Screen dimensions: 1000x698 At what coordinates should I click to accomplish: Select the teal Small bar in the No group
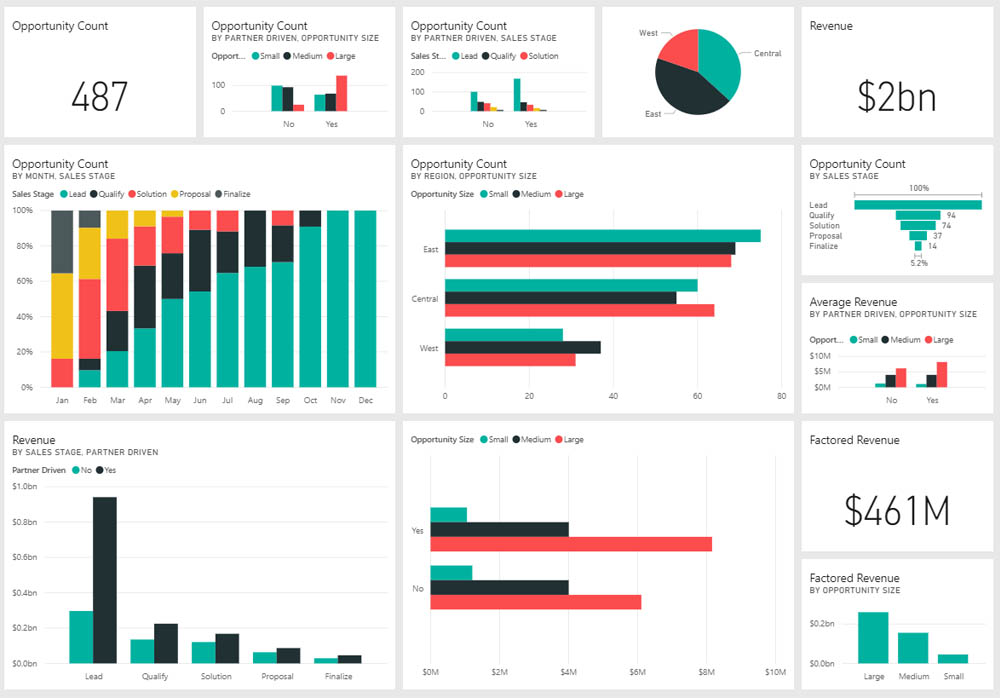[451, 573]
